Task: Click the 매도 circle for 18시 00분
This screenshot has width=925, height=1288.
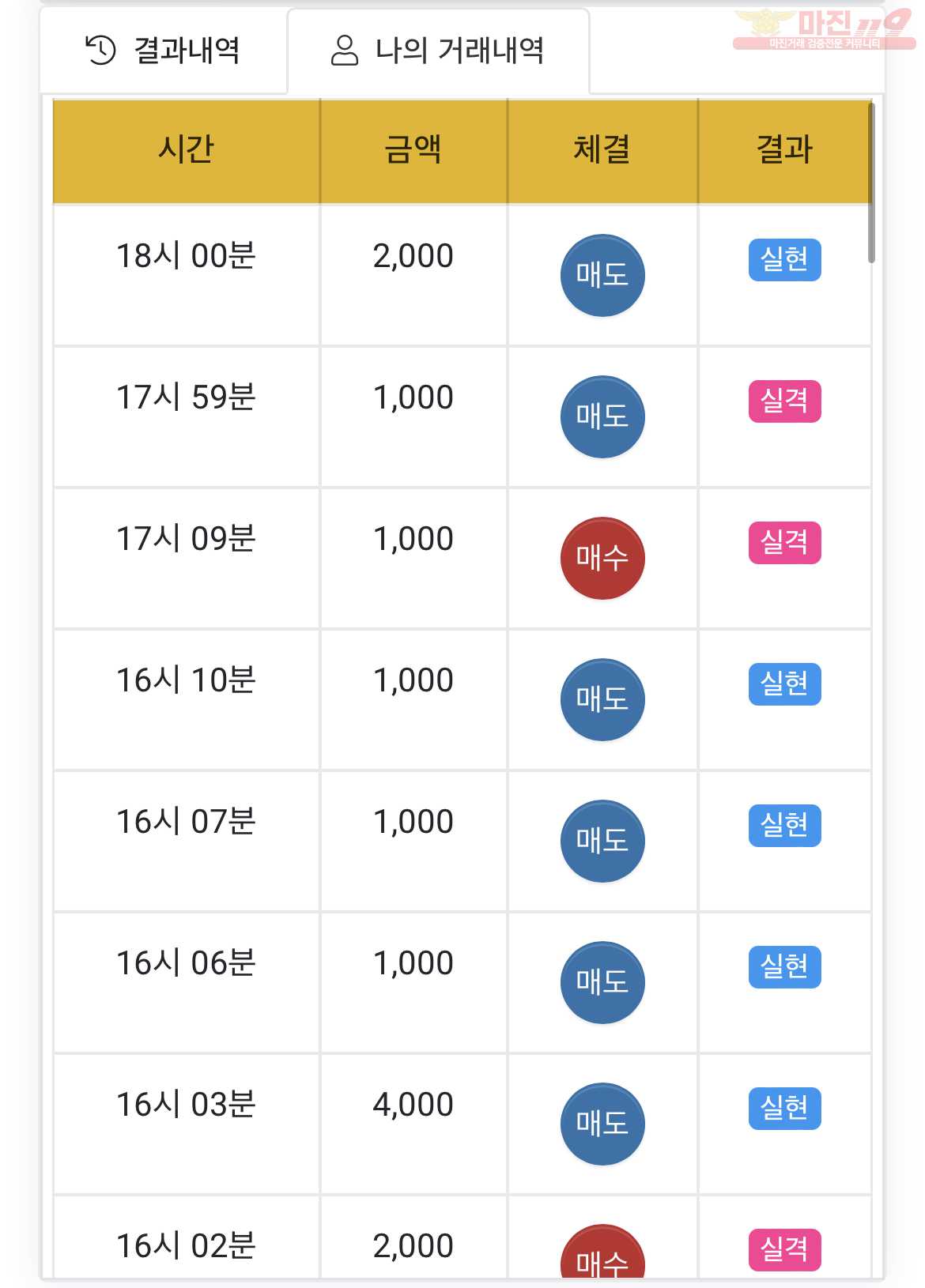Action: coord(602,275)
